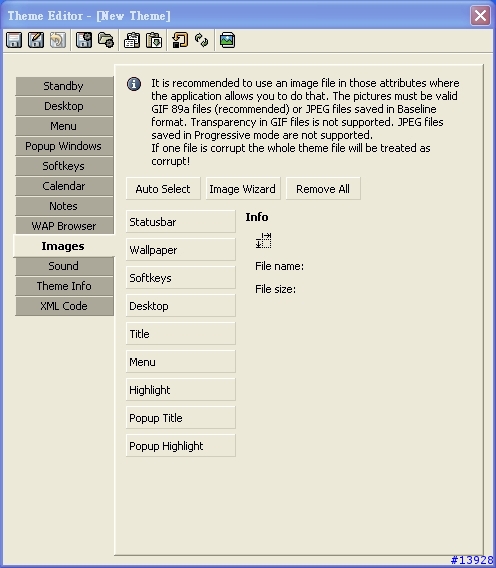This screenshot has height=568, width=496.
Task: Choose the Popup Title image button
Action: coord(180,417)
